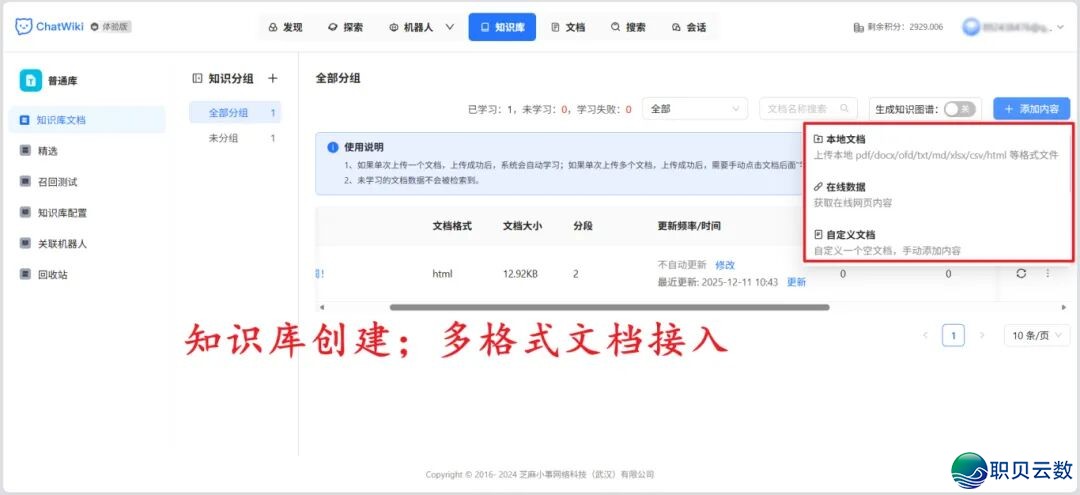
Task: Select the 全部分组 group
Action: tap(235, 113)
